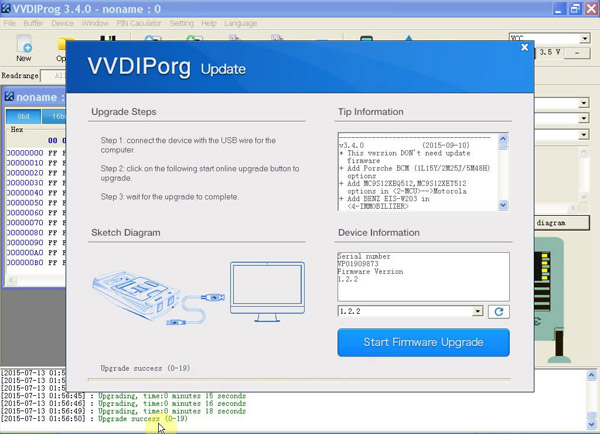Open the File menu
The image size is (600, 434).
pos(10,23)
